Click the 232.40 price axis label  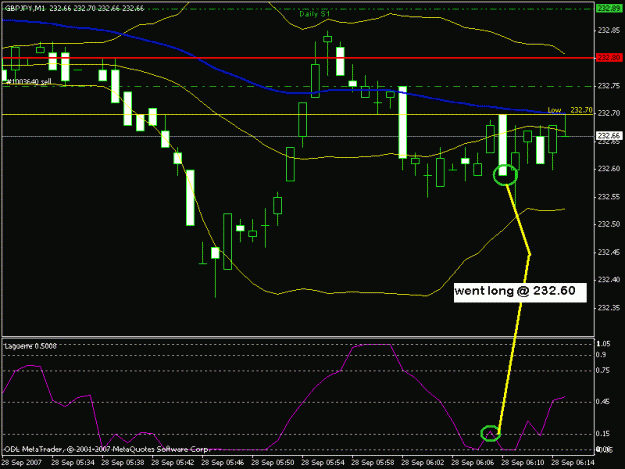pos(609,280)
